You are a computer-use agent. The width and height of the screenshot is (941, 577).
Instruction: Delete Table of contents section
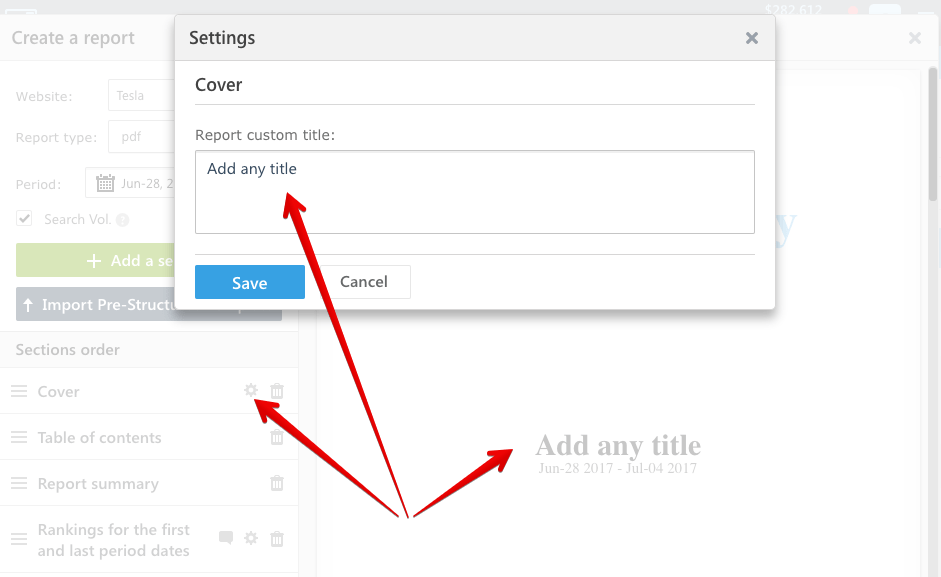(277, 437)
